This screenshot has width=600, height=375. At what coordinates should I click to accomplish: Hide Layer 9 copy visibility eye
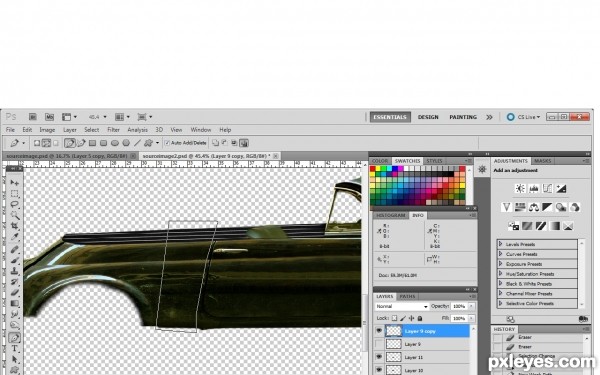click(379, 331)
